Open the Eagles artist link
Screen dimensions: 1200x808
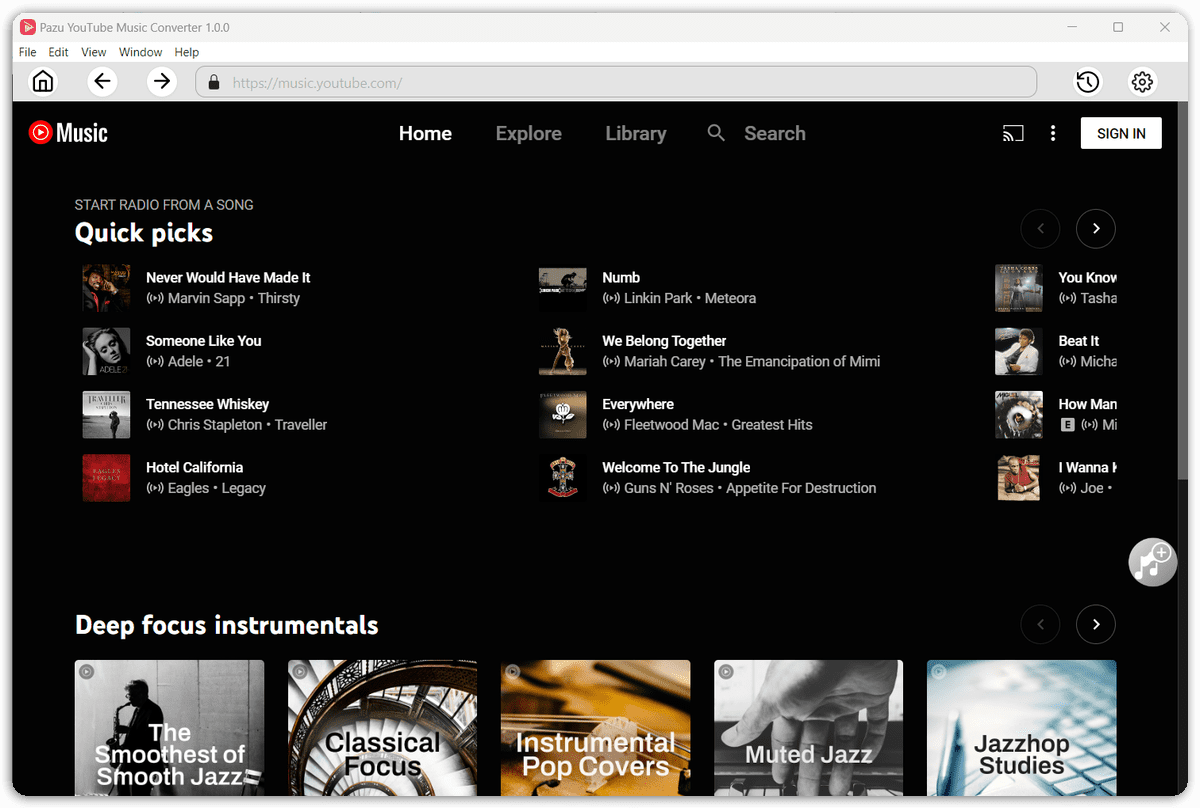(188, 488)
